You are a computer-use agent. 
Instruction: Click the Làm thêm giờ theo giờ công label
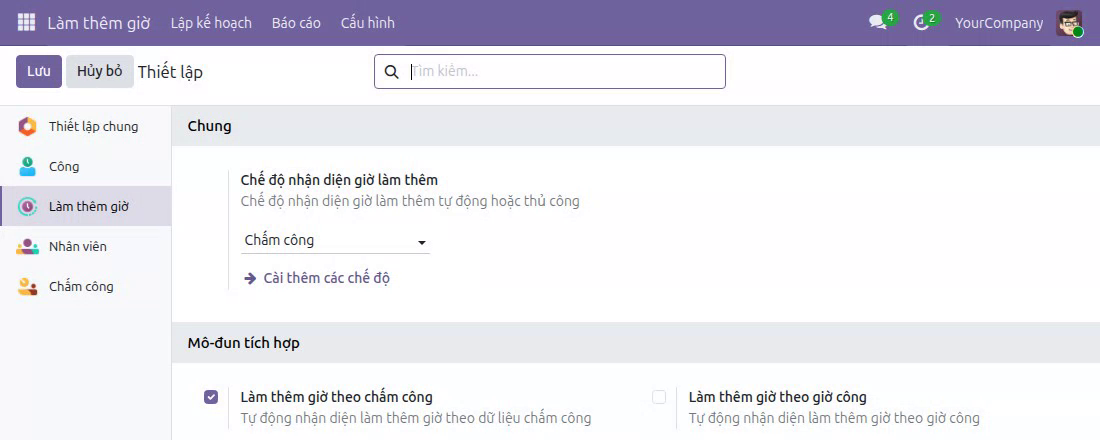coord(778,397)
